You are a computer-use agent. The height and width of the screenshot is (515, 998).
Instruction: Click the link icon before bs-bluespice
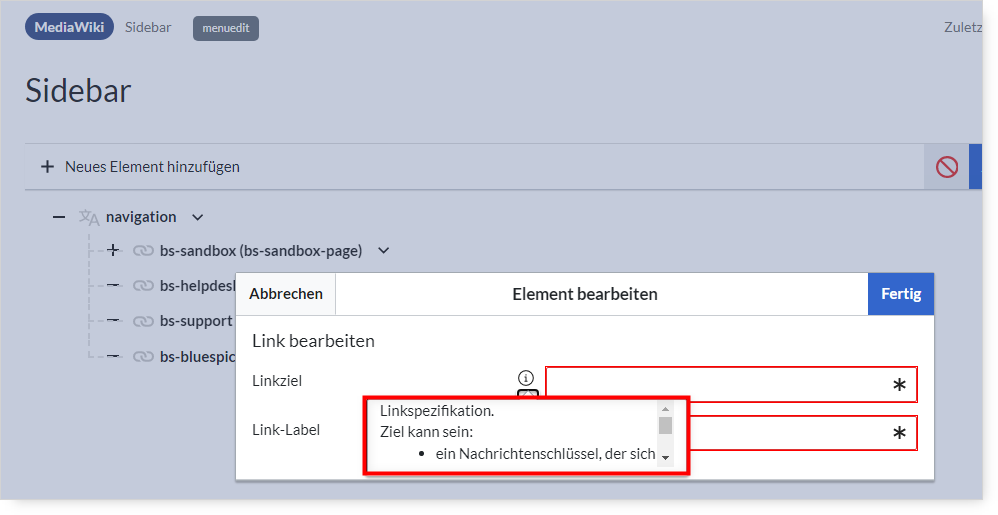click(143, 356)
